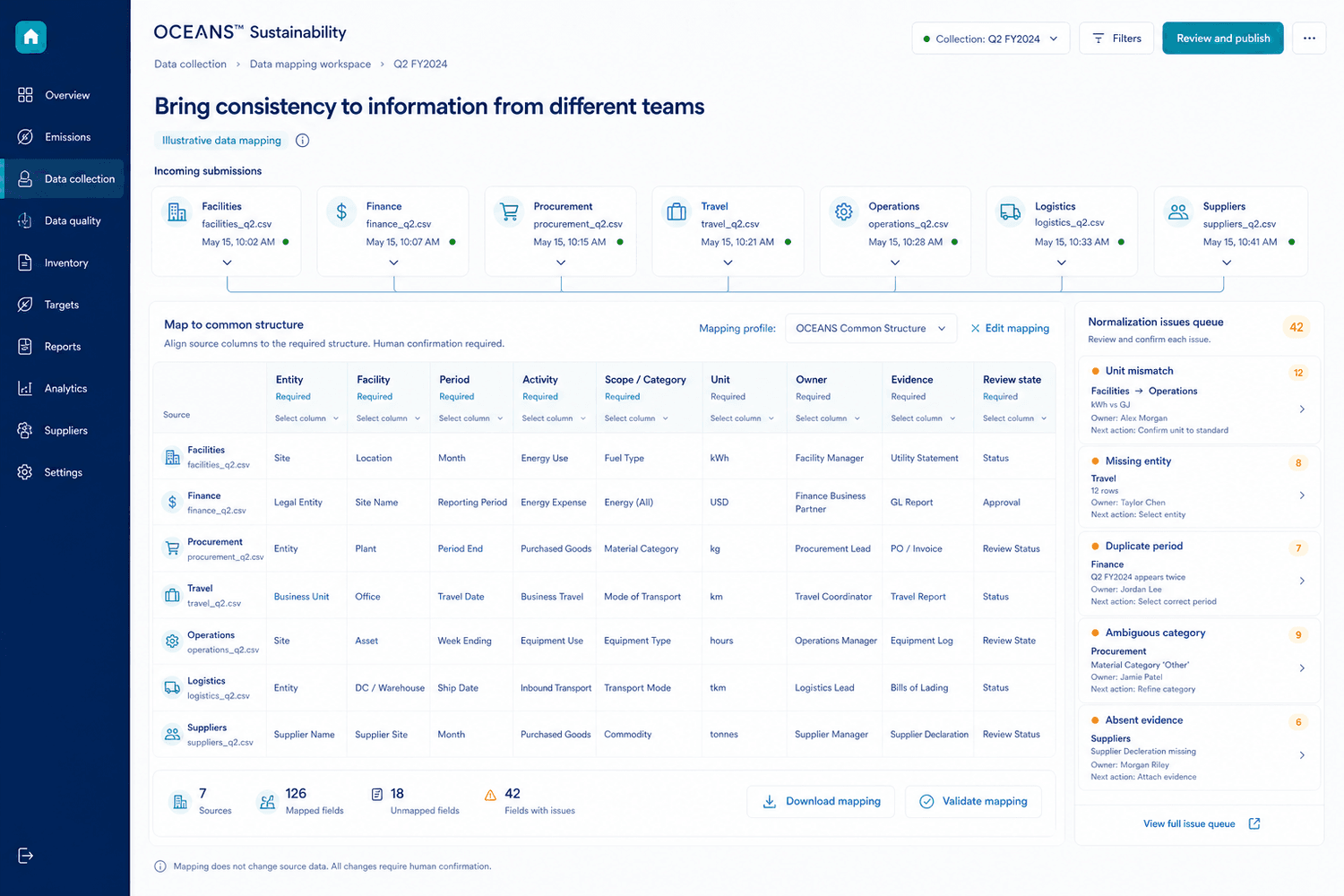1344x896 pixels.
Task: Open Select column dropdown under Unit
Action: point(743,418)
